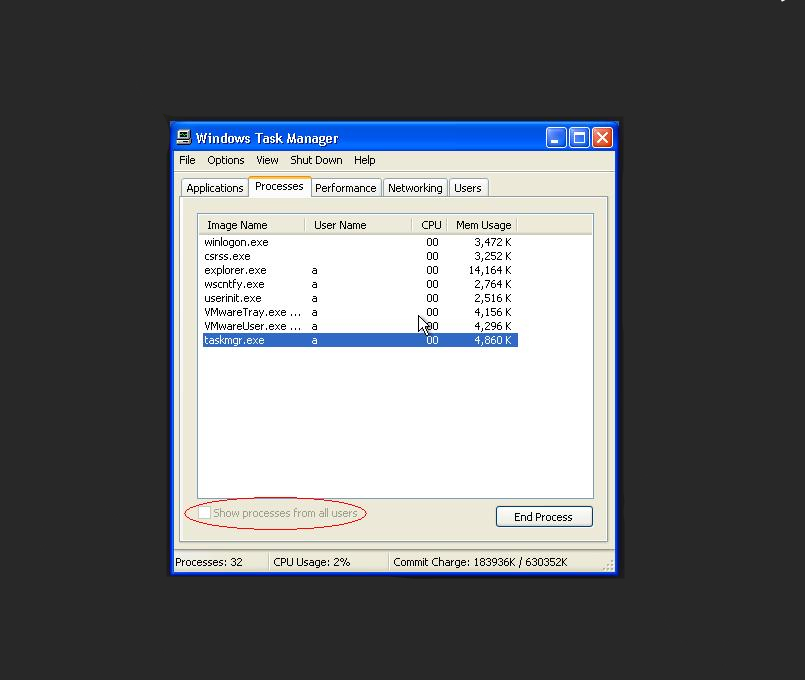Open the Help menu
The width and height of the screenshot is (805, 680).
365,160
